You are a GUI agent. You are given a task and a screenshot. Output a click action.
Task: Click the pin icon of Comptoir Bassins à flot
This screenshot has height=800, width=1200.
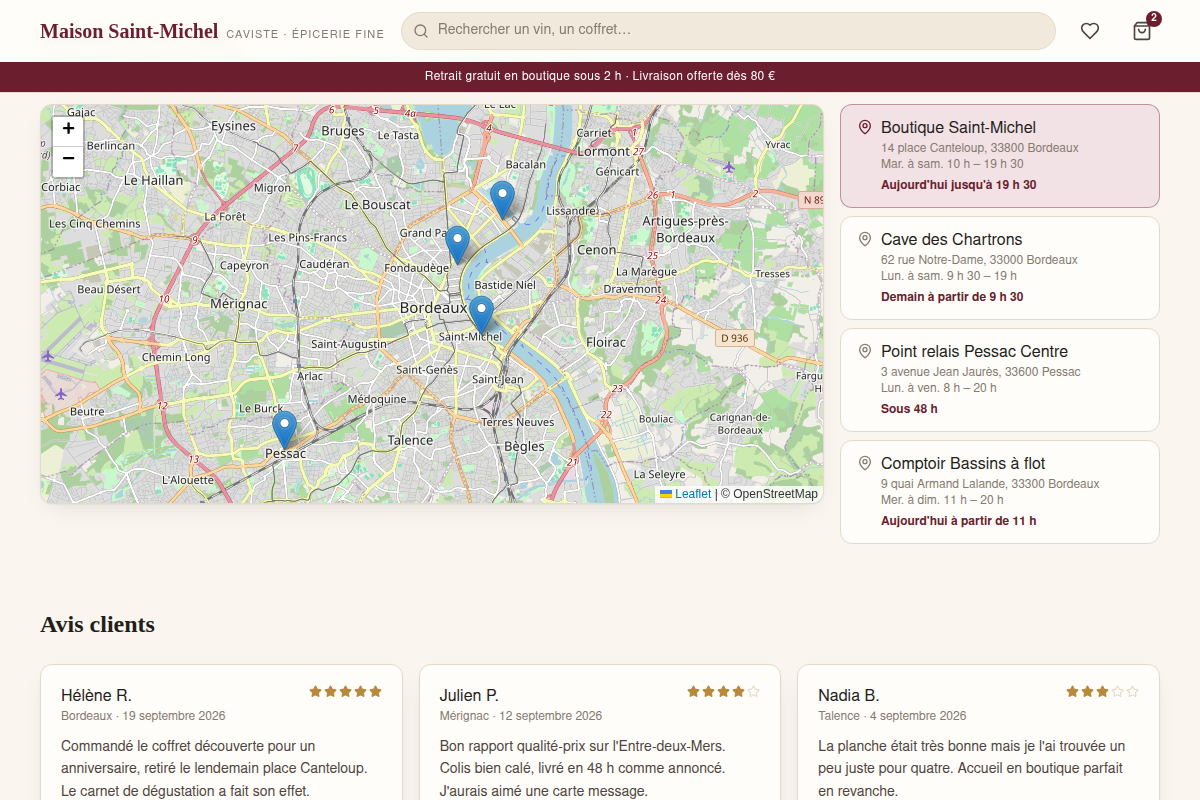click(865, 463)
